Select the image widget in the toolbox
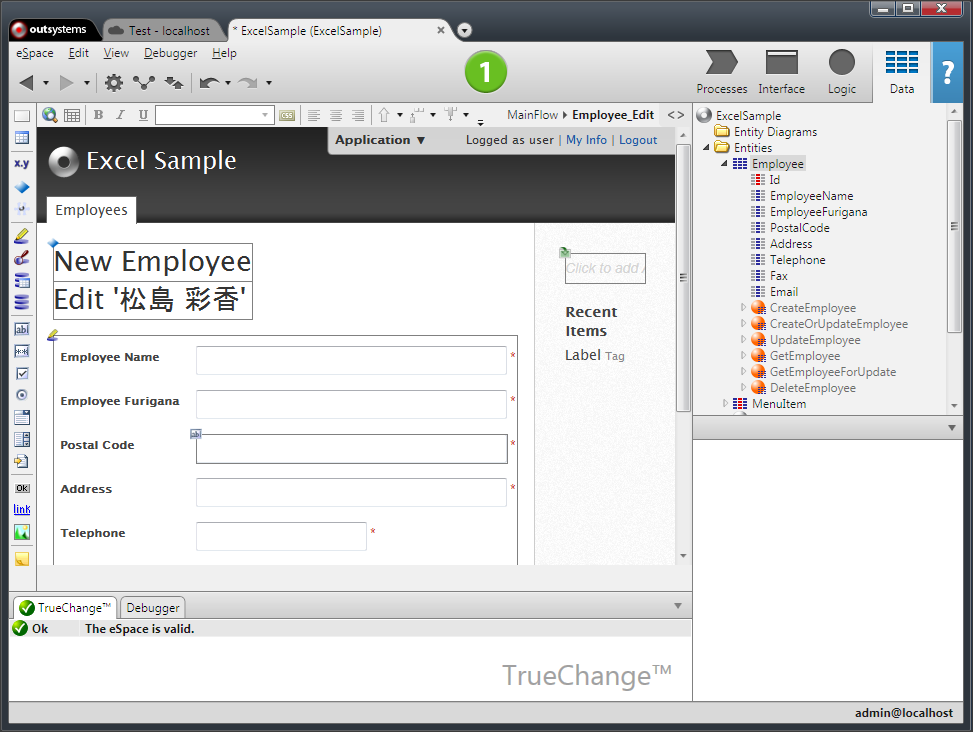 tap(22, 532)
